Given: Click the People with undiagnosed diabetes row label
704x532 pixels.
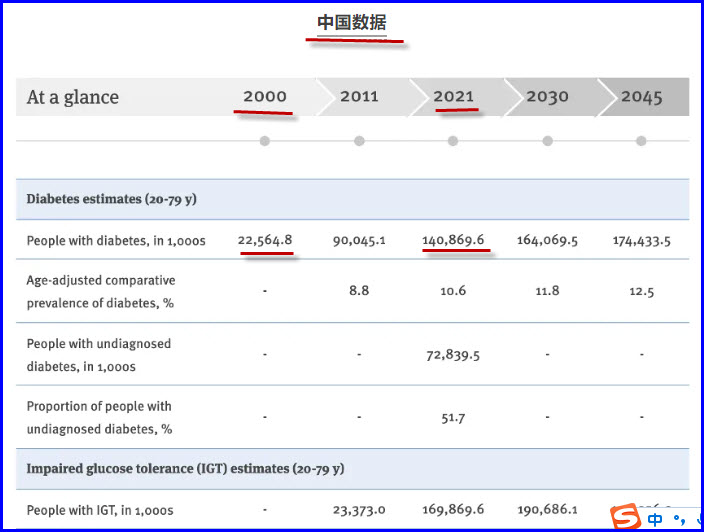Looking at the screenshot, I should [x=99, y=355].
